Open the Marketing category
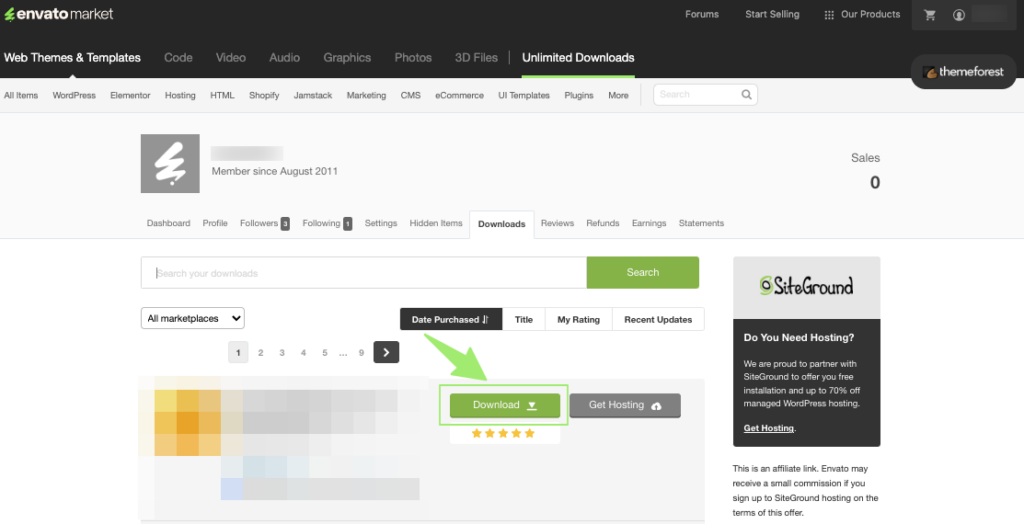Image resolution: width=1024 pixels, height=524 pixels. 366,95
